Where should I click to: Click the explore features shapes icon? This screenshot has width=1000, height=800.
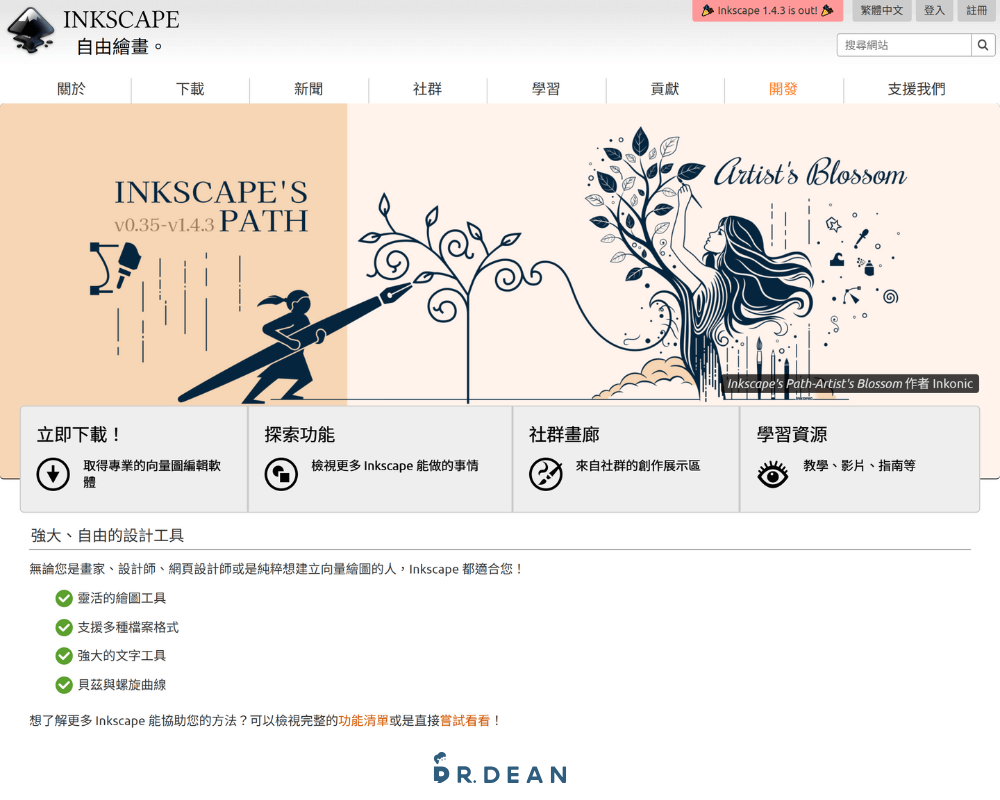pos(281,474)
